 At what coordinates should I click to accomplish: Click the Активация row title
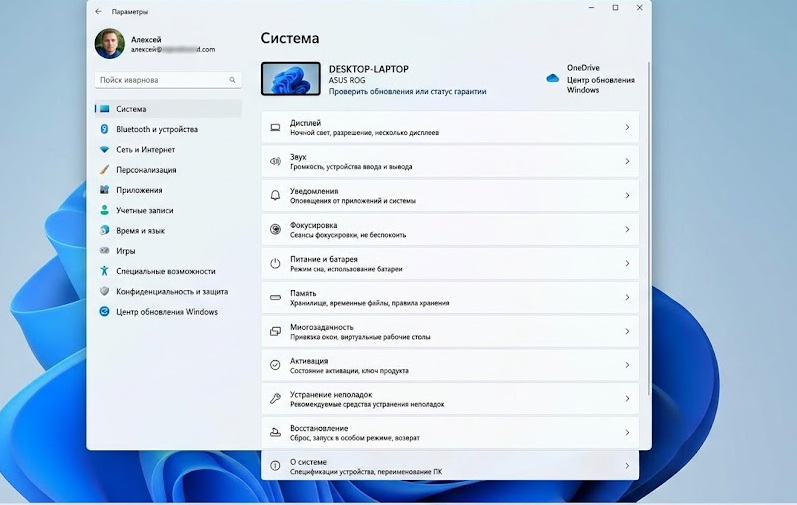pos(309,361)
